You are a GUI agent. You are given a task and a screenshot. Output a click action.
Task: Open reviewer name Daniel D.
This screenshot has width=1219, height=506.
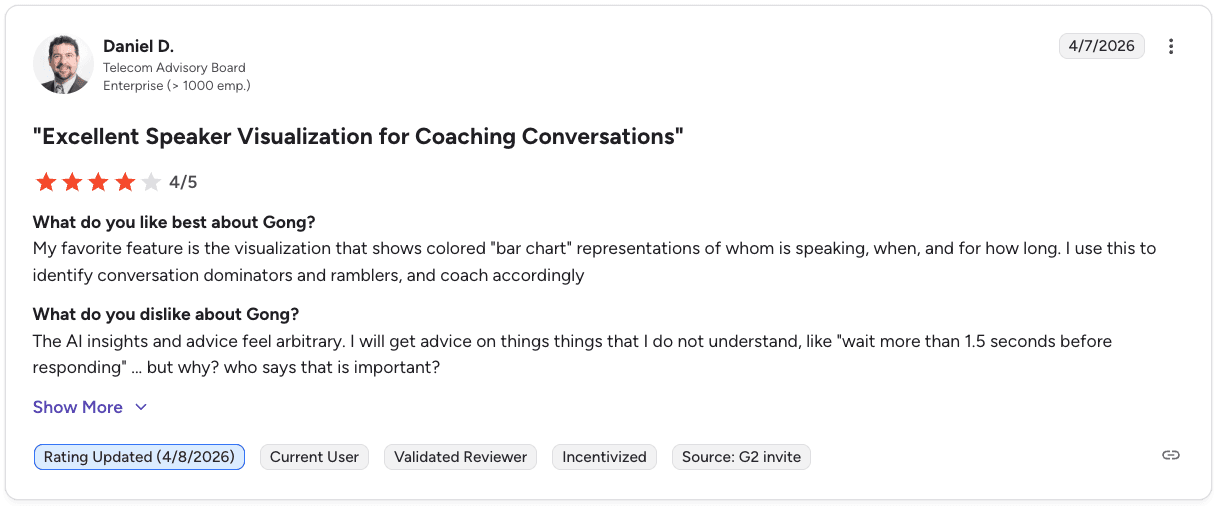tap(138, 46)
